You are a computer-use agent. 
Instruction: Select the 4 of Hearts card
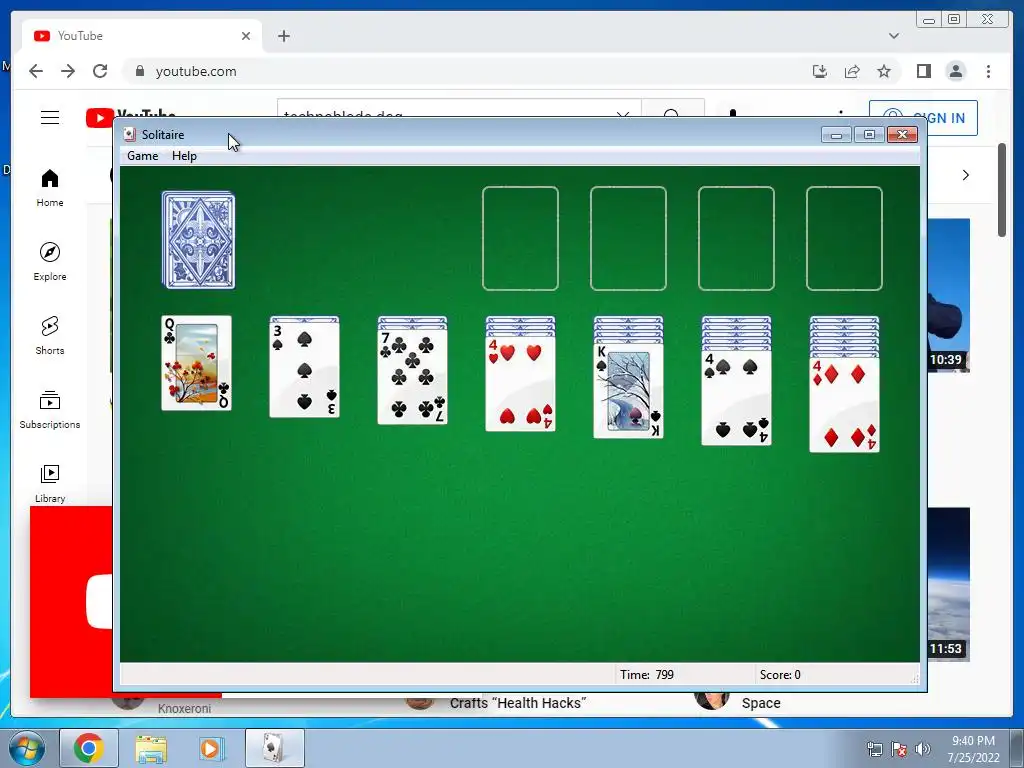[x=520, y=384]
